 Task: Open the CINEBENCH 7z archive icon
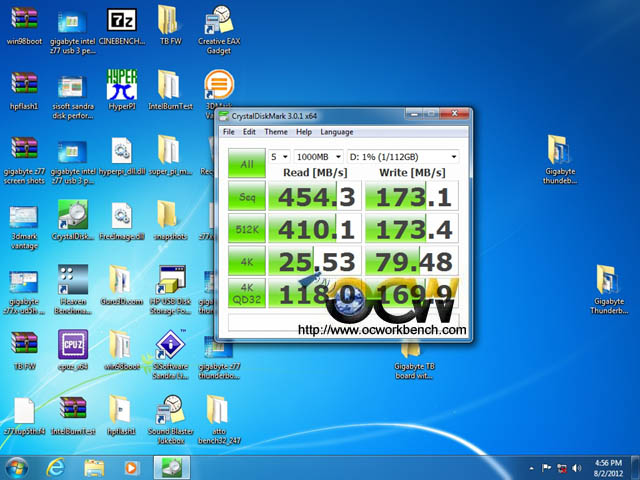pos(122,20)
